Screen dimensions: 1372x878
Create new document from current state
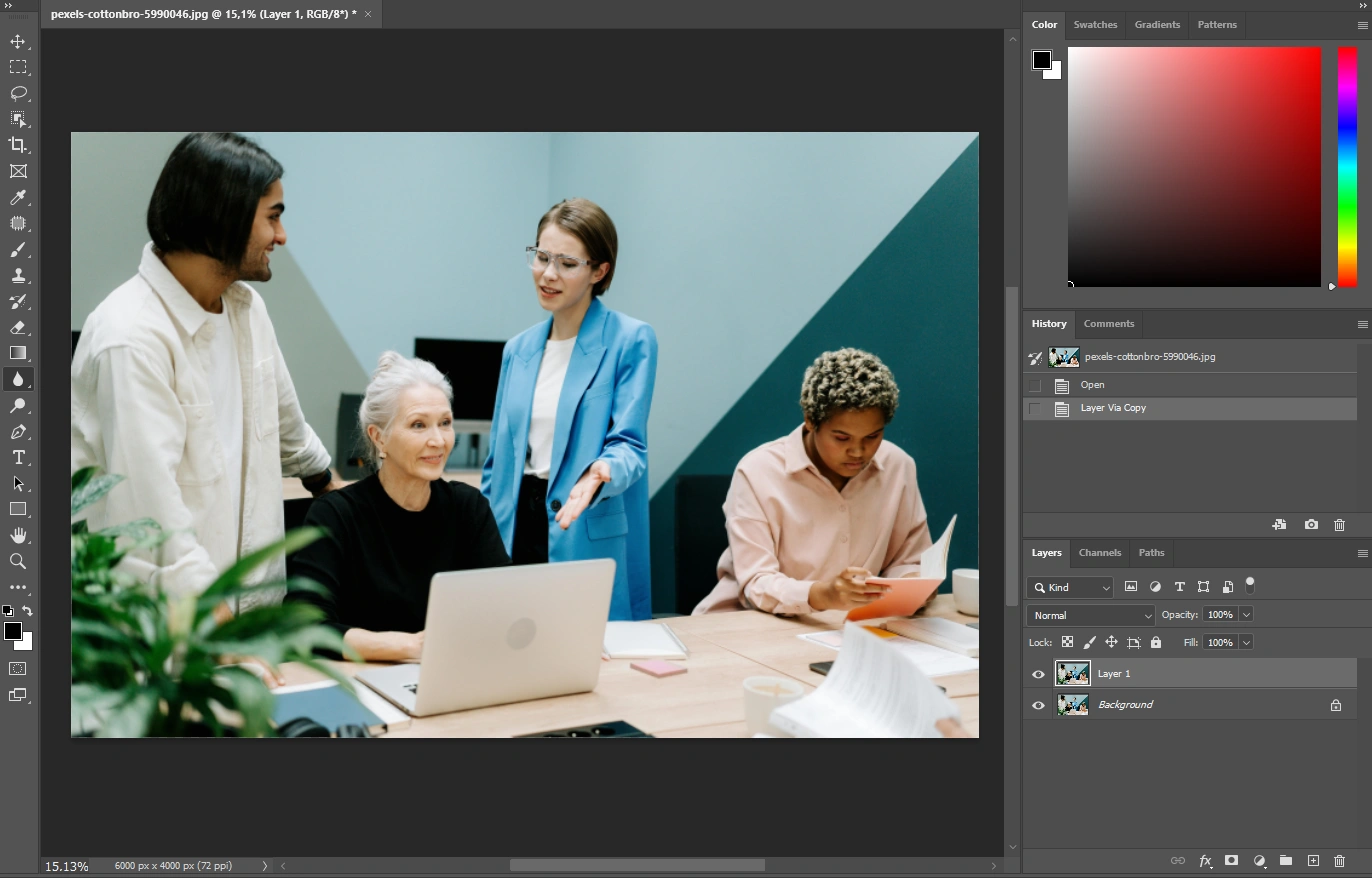1279,524
